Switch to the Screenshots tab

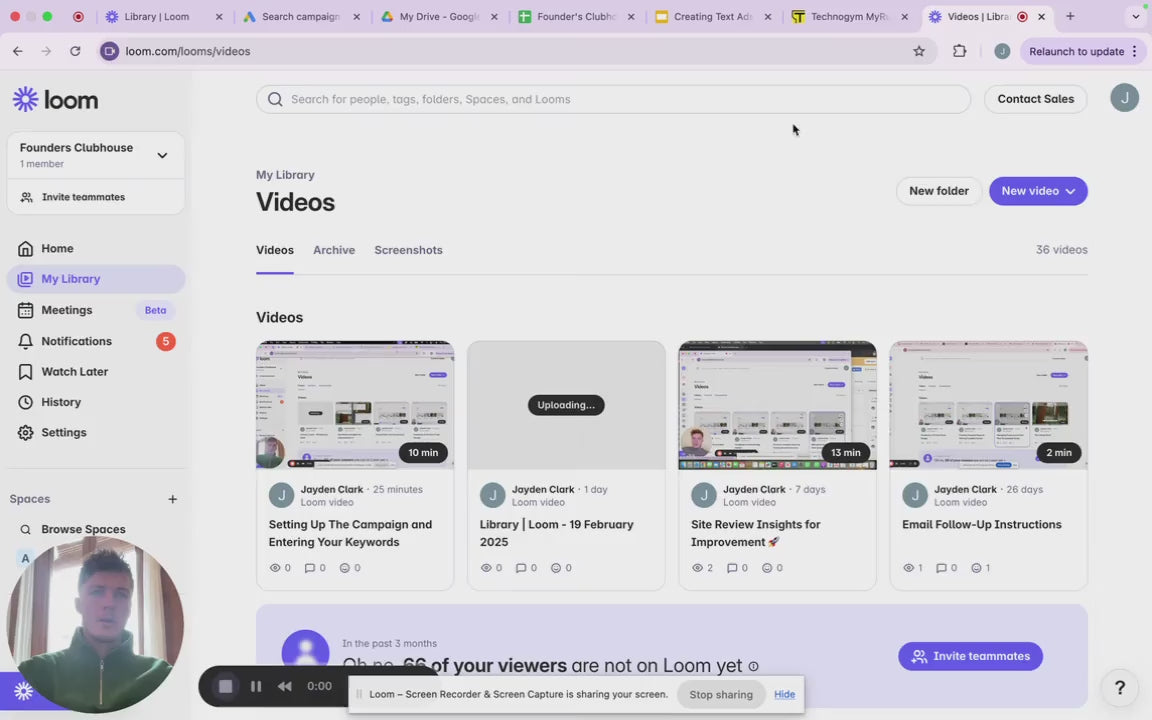click(408, 250)
